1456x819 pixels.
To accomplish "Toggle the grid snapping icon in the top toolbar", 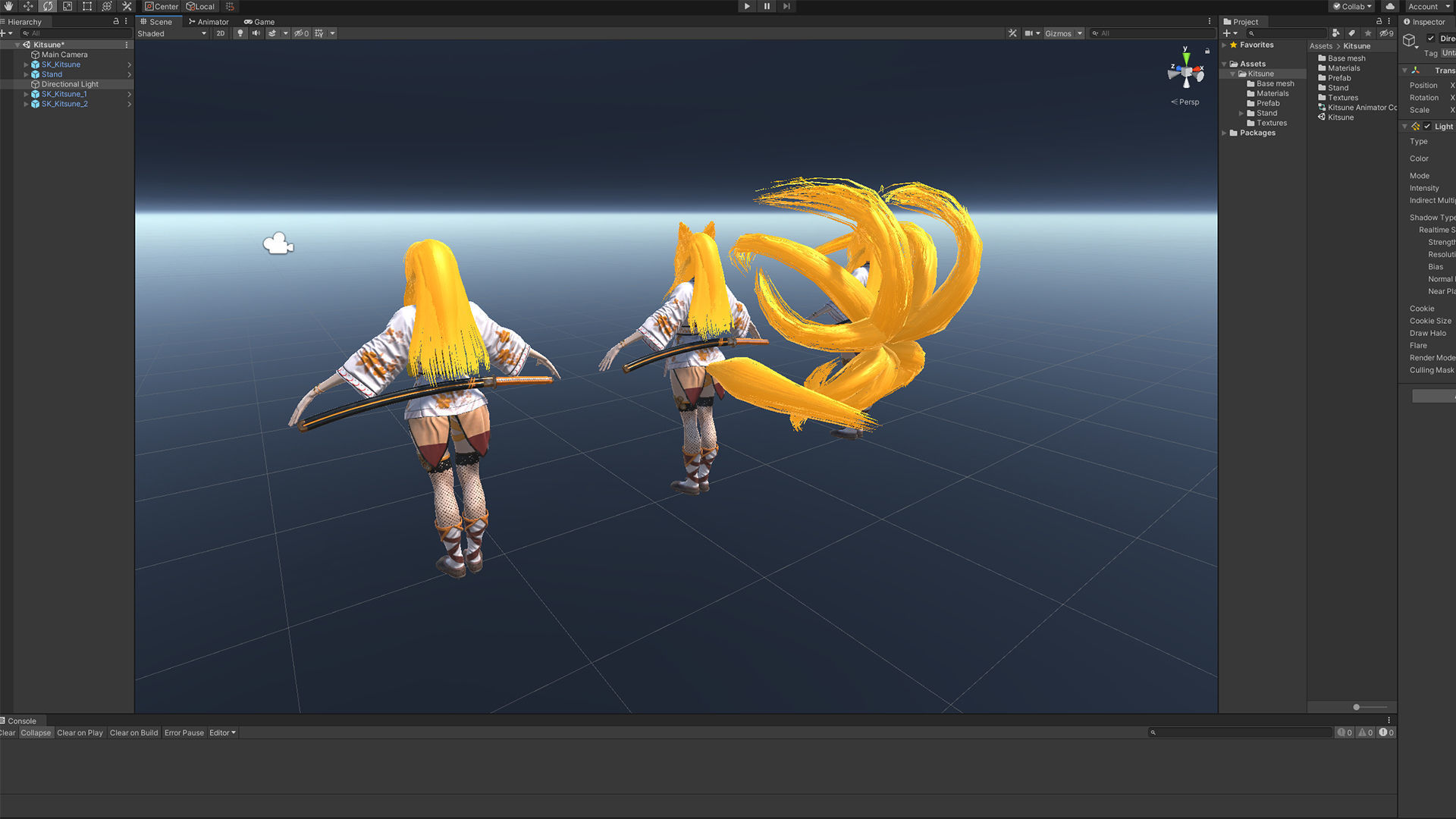I will tap(230, 6).
